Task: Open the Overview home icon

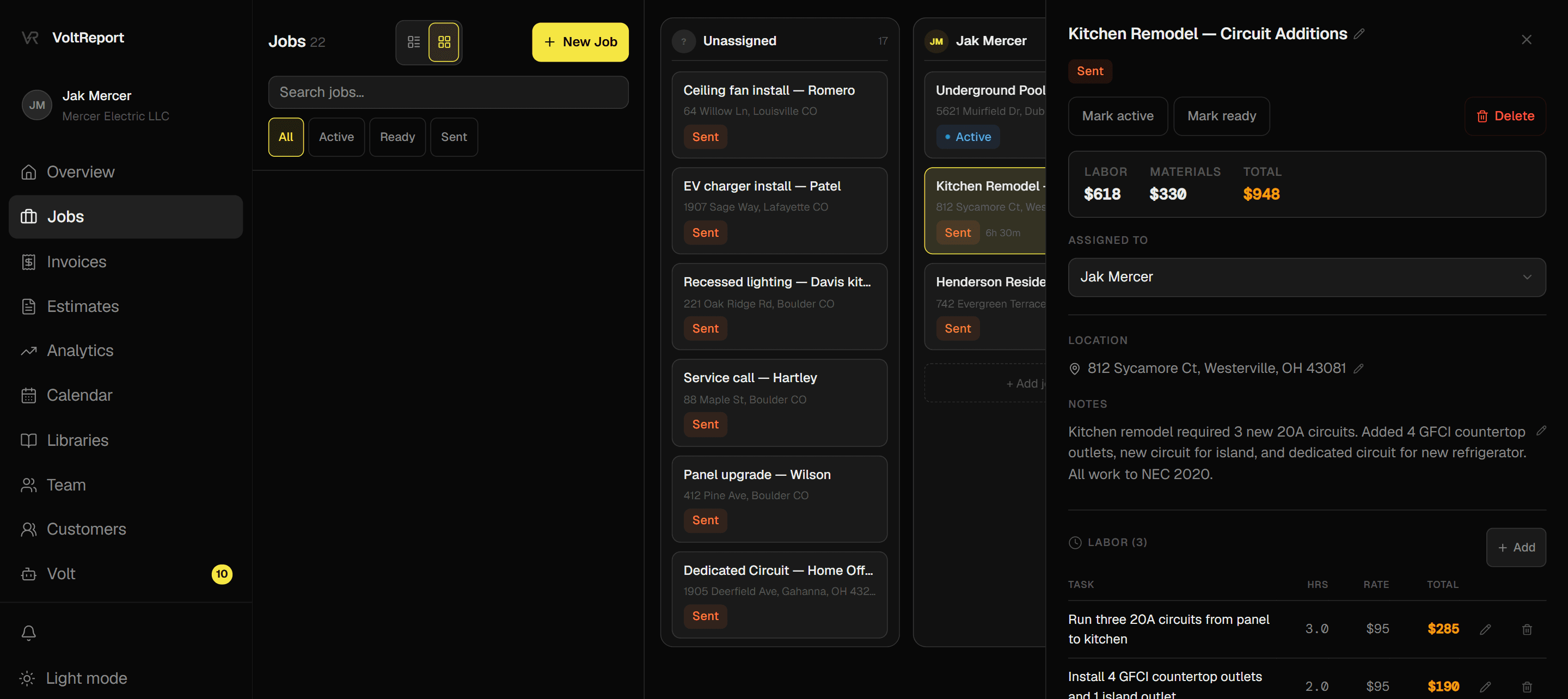Action: pos(29,173)
